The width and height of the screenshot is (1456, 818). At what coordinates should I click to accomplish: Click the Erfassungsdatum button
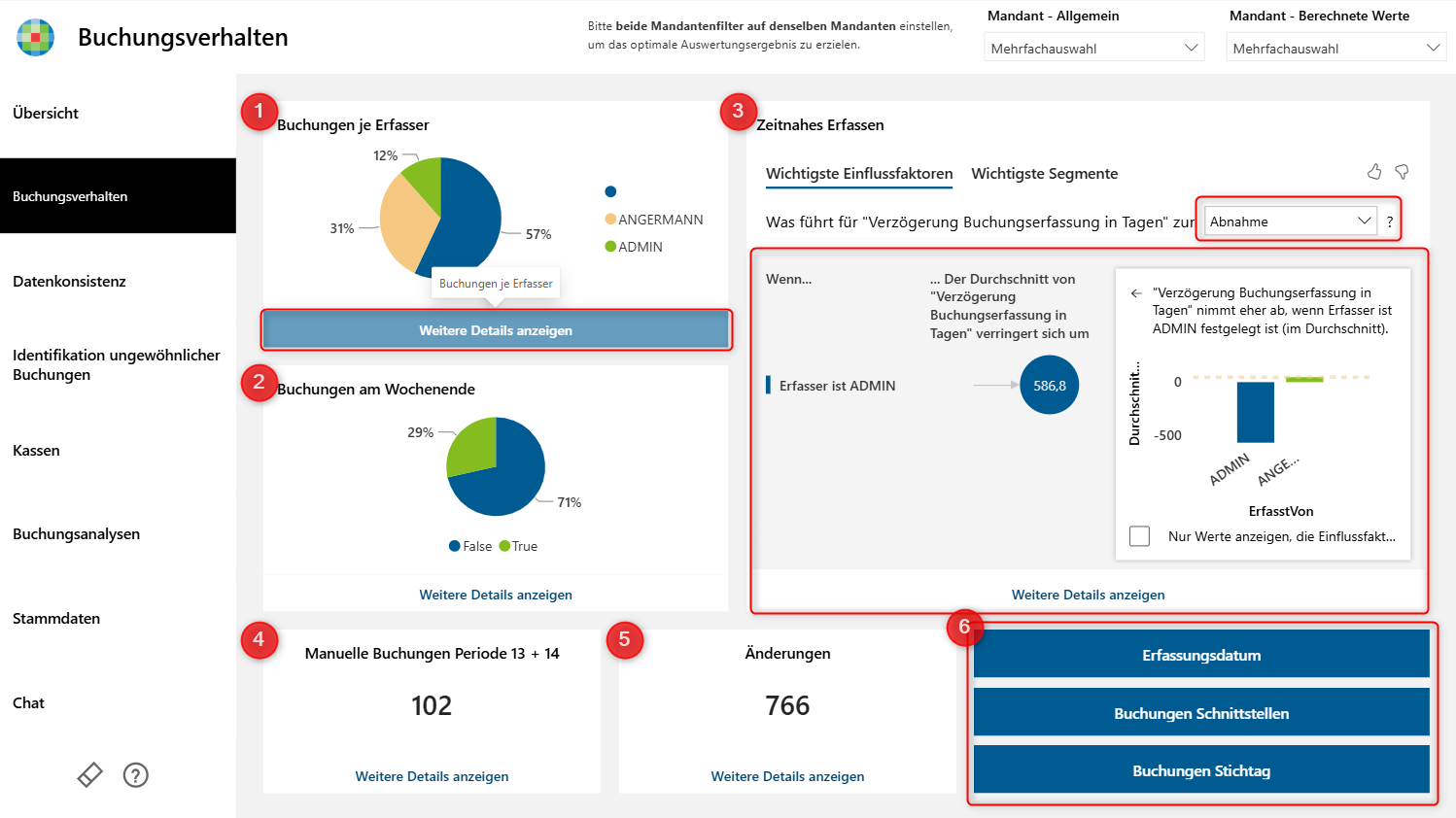[1201, 655]
